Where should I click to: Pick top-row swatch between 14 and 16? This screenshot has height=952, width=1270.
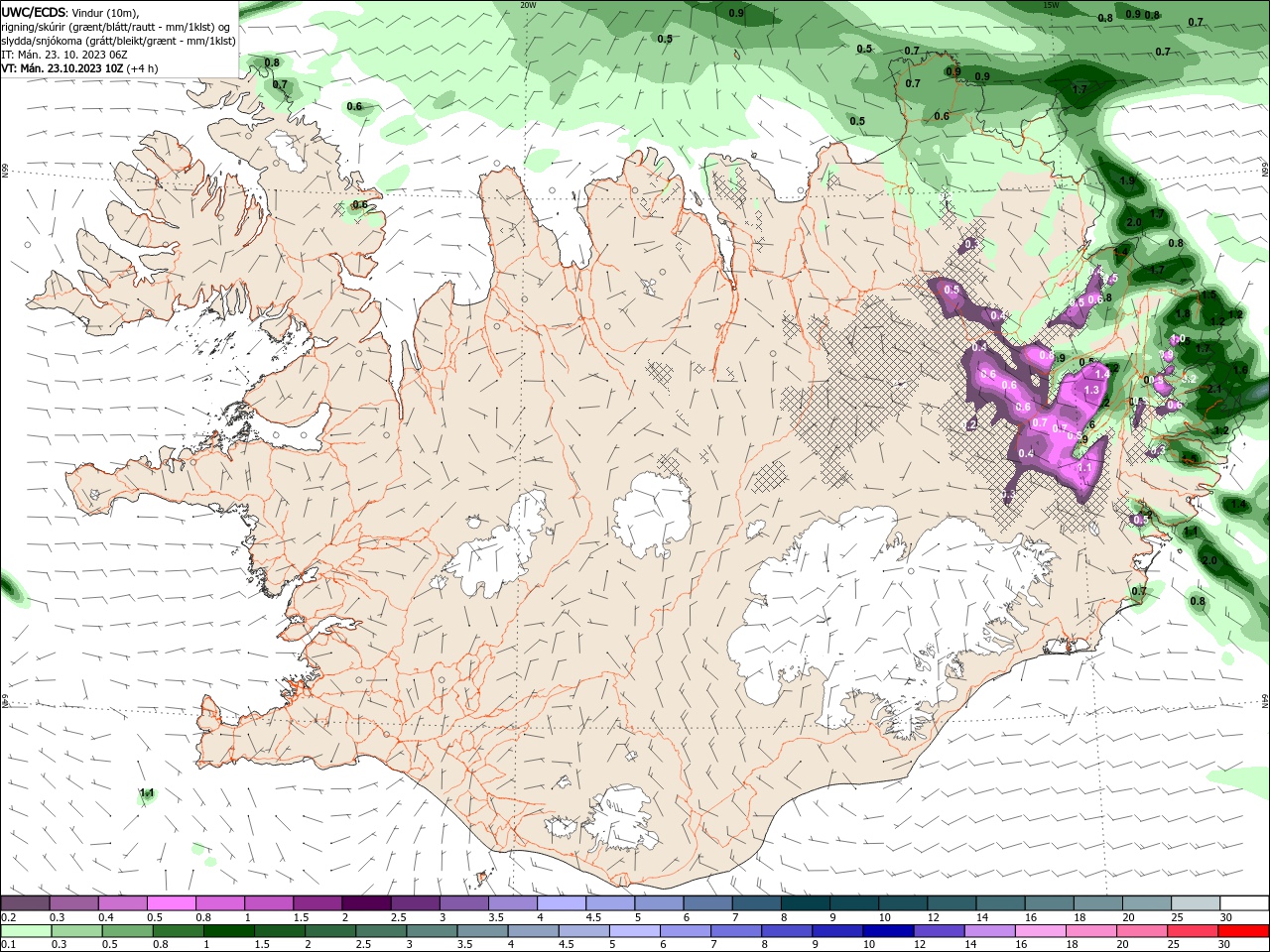[x=1000, y=903]
